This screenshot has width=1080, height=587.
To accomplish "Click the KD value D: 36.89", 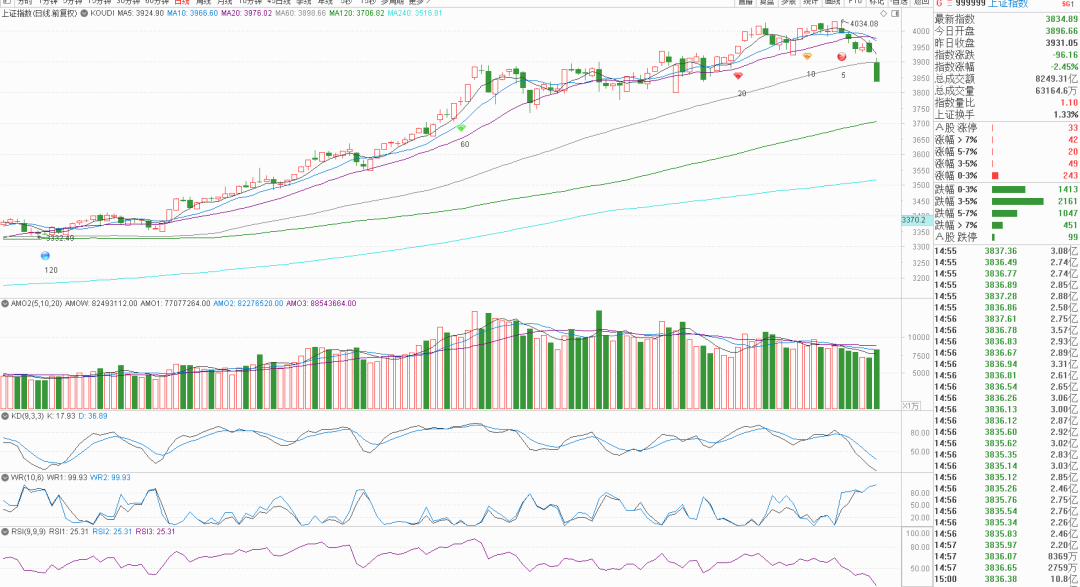I will pos(93,416).
